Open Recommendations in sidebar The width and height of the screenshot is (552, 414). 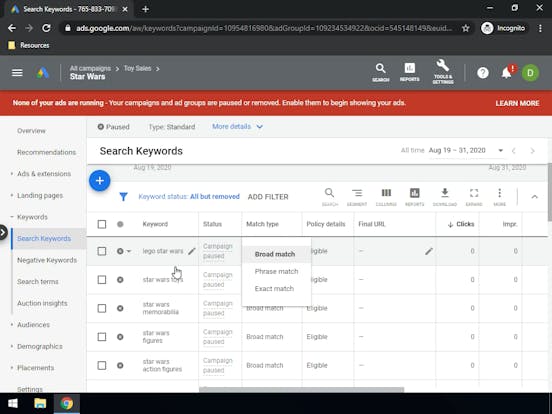coord(46,152)
